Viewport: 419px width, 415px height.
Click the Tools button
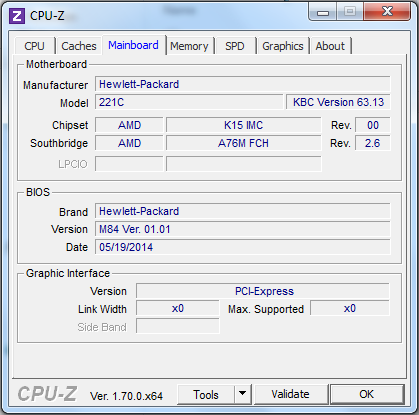point(206,395)
